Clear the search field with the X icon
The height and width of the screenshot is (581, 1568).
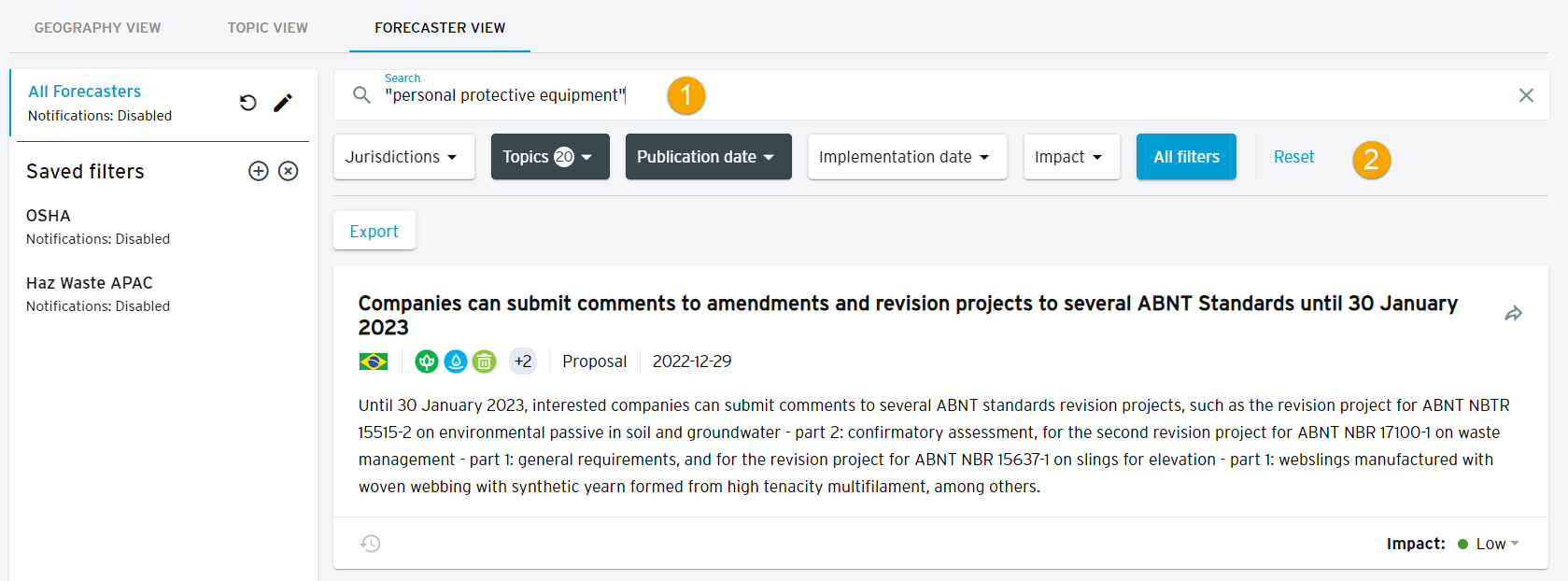pyautogui.click(x=1526, y=95)
